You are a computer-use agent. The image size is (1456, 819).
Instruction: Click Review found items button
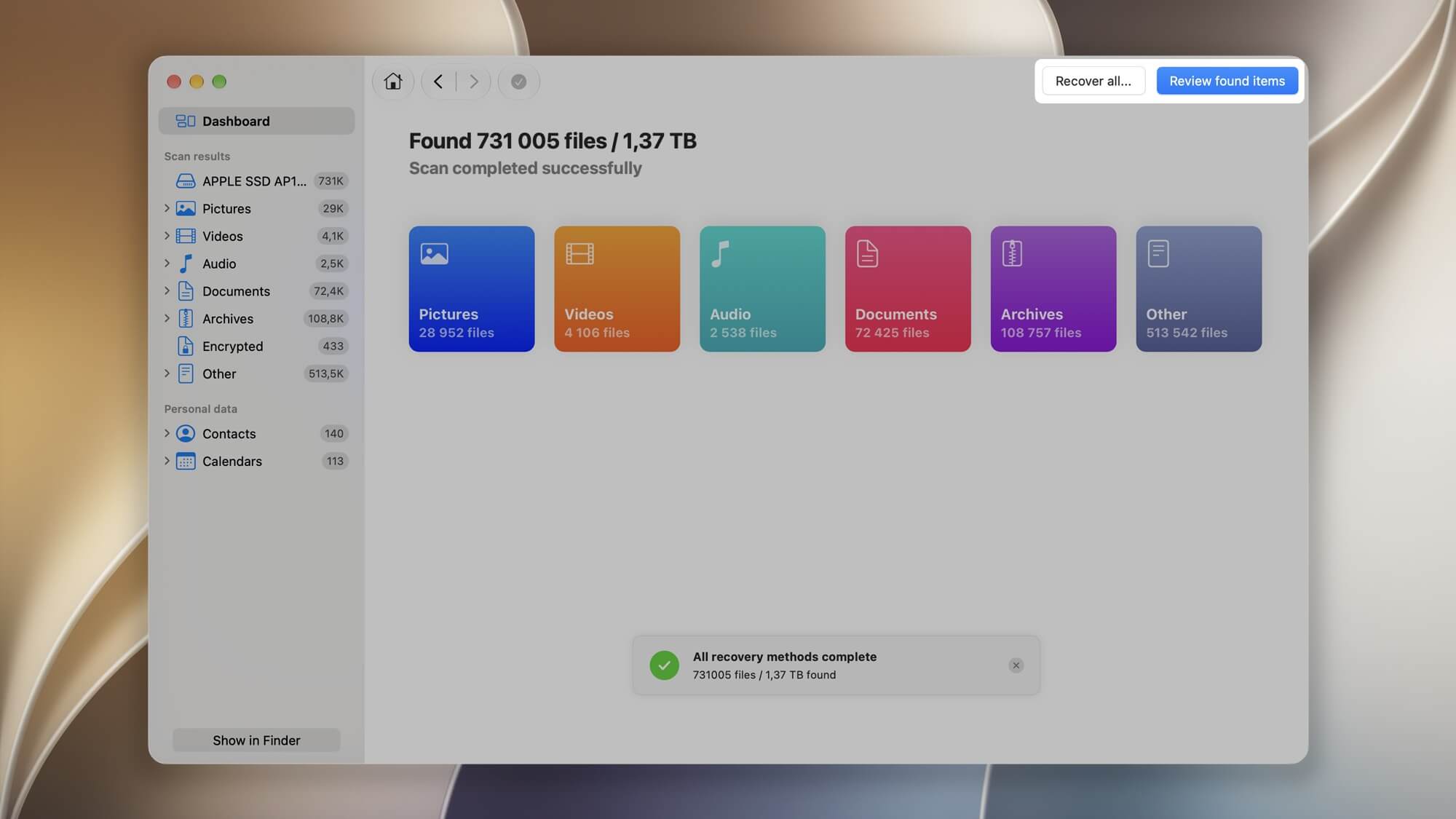point(1227,81)
